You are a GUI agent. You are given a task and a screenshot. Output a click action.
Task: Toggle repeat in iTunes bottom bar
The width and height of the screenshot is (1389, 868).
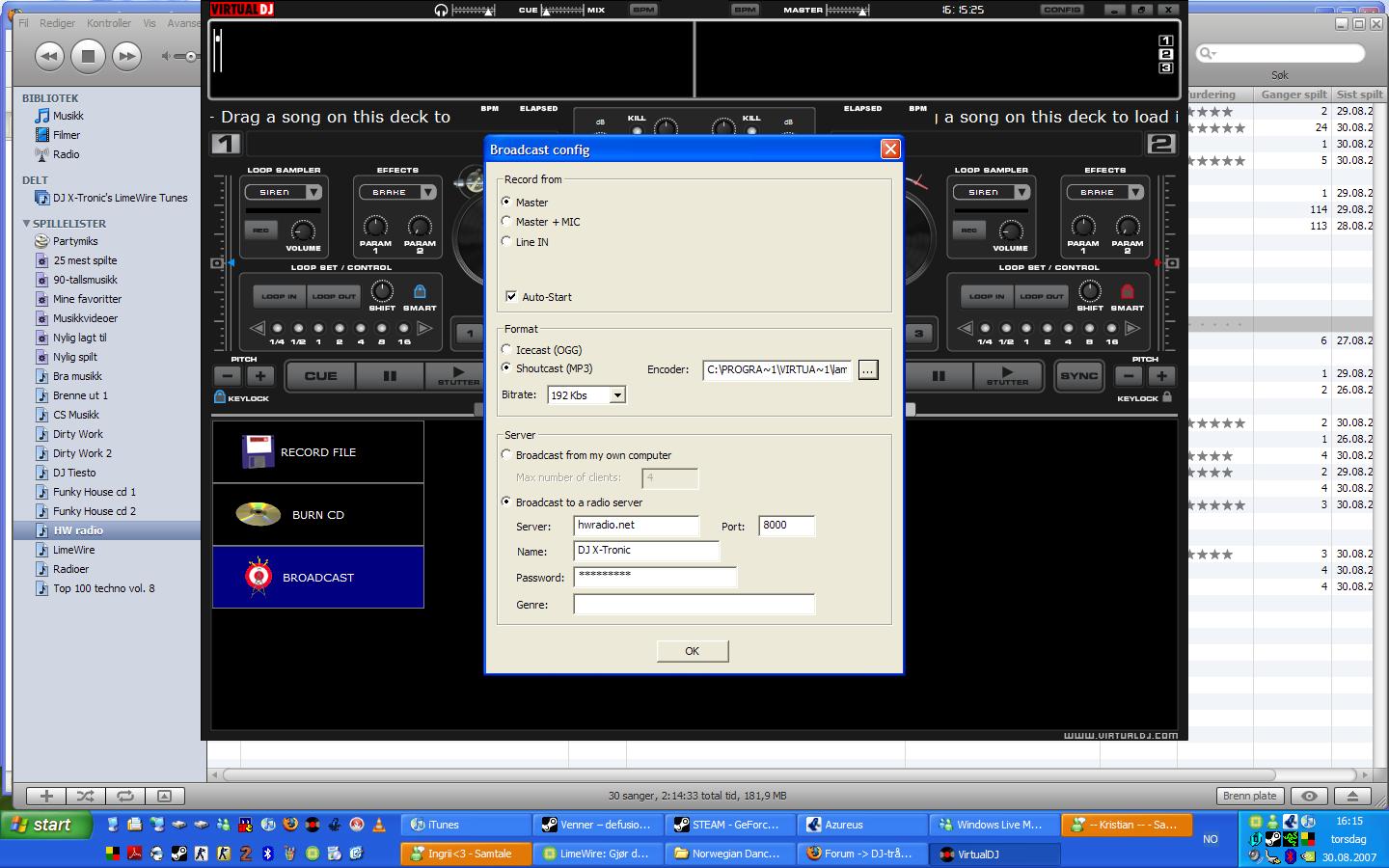tap(125, 796)
